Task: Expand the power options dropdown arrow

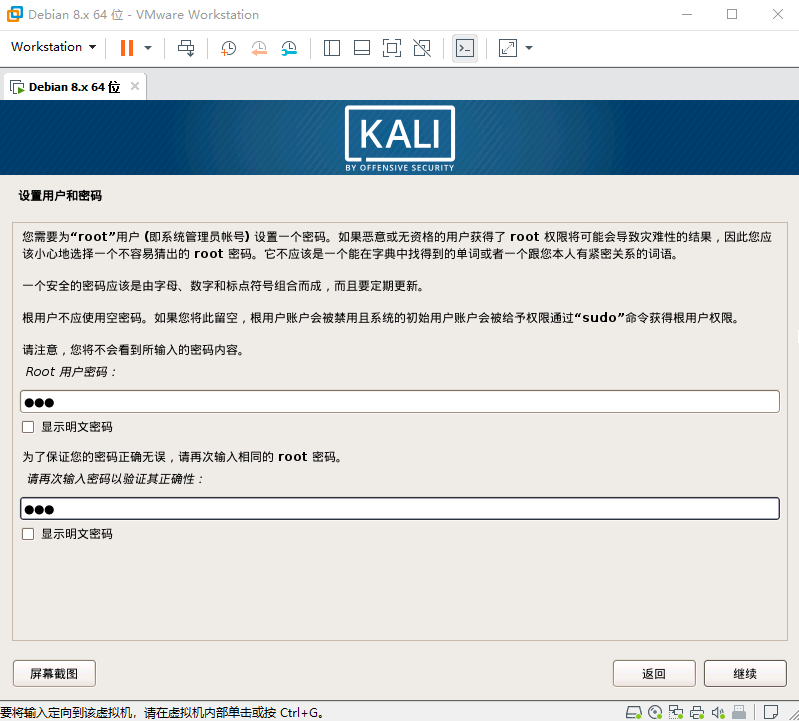Action: (148, 48)
